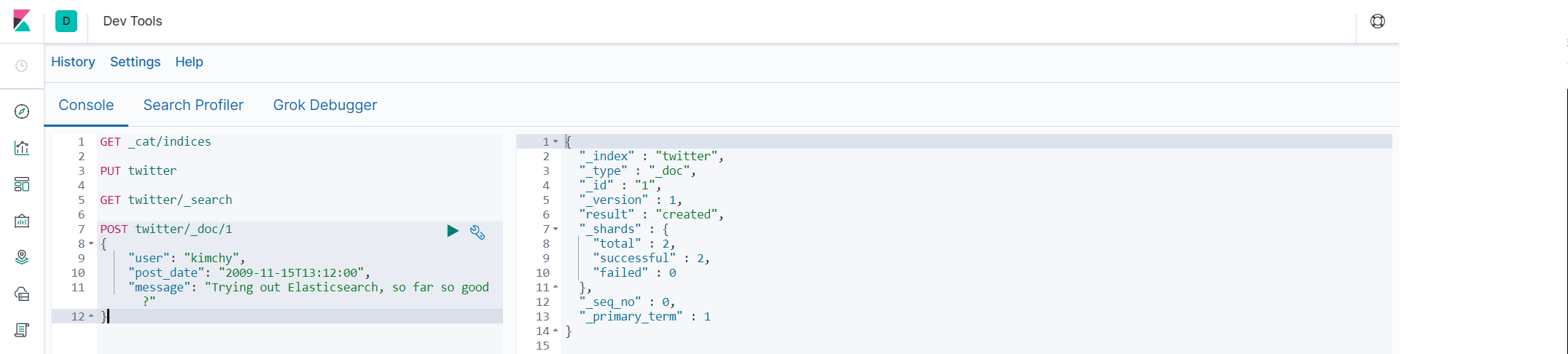Click empty editor line 2 number gutter
Viewport: 1568px width, 354px height.
[82, 156]
